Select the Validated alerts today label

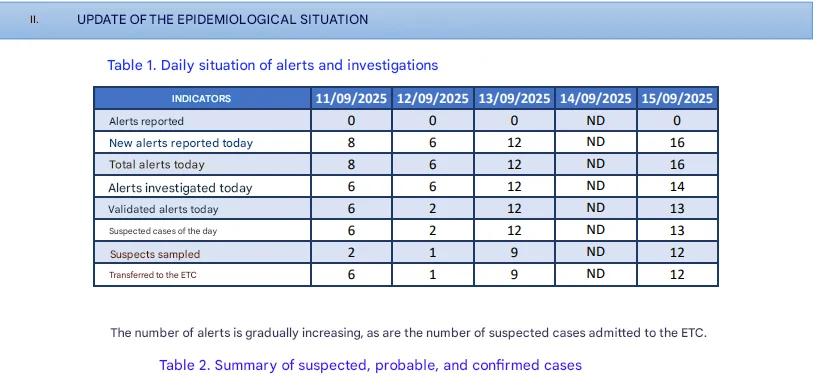(163, 210)
